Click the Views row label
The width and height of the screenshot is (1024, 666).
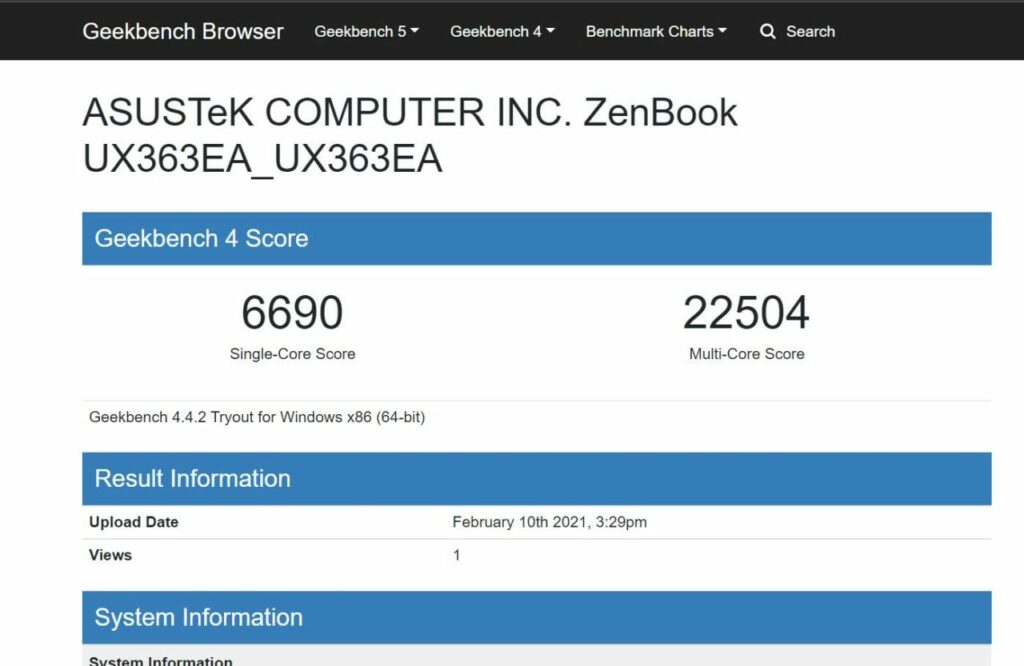(x=111, y=555)
